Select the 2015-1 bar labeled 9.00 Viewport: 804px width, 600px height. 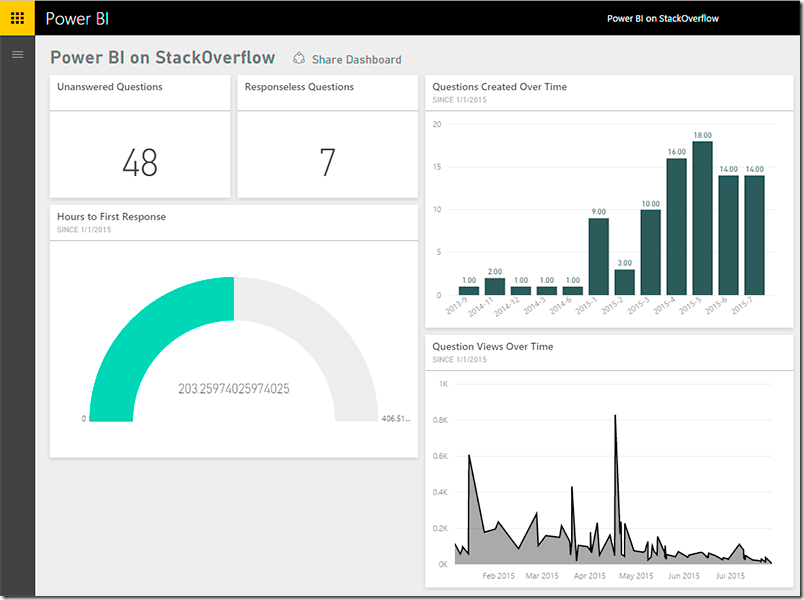point(598,256)
